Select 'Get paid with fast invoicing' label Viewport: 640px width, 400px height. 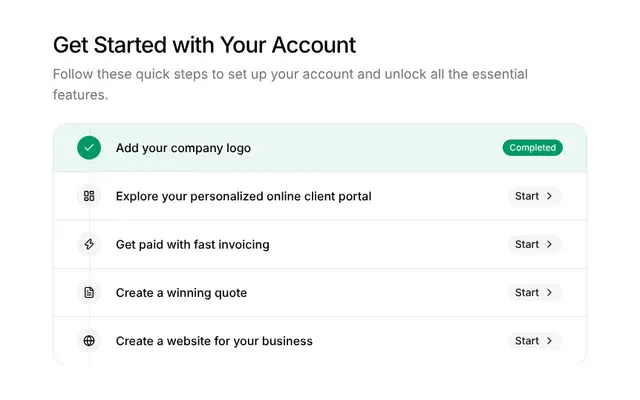click(193, 244)
